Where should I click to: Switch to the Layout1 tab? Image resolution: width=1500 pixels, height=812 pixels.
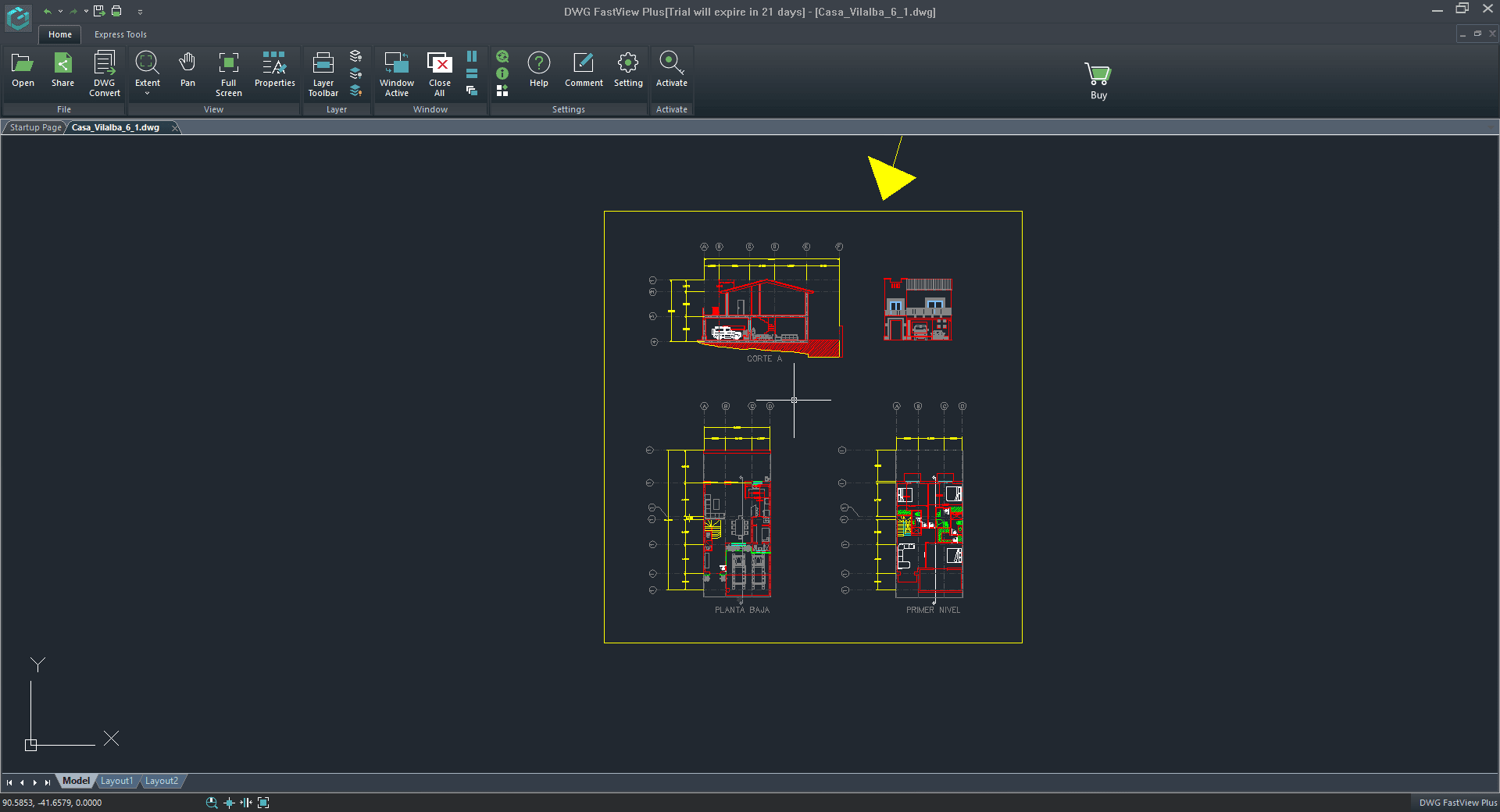[116, 781]
